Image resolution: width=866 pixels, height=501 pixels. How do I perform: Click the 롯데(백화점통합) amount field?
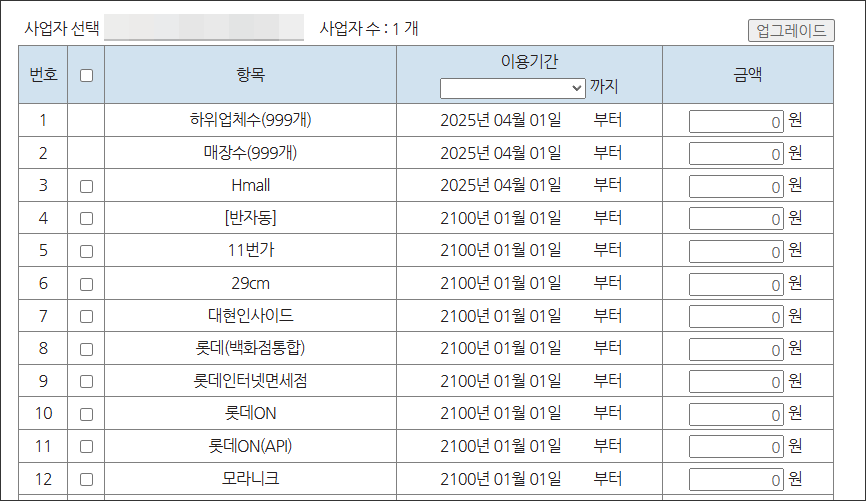coord(736,349)
